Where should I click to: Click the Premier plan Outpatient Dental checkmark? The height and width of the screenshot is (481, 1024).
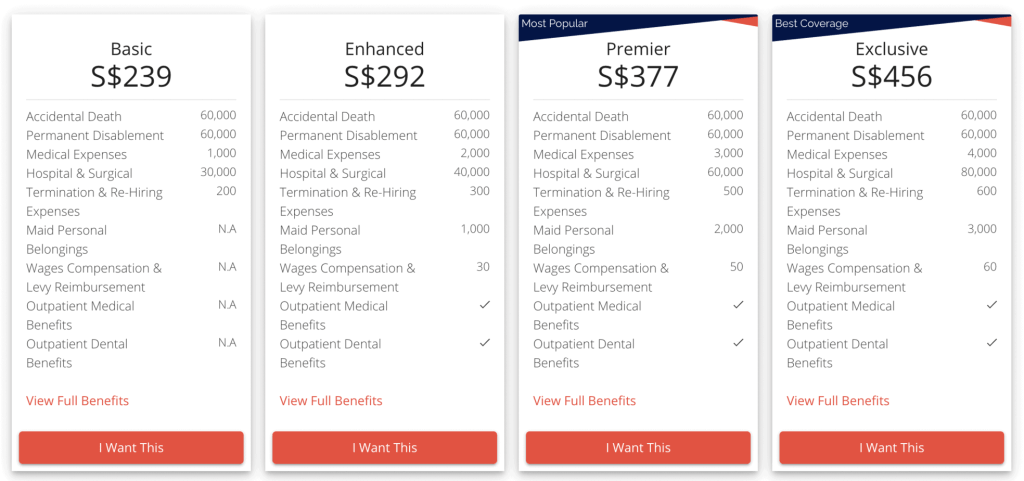738,343
